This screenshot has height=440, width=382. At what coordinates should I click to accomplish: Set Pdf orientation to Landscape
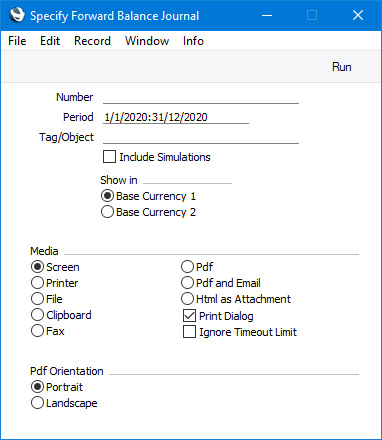pos(37,403)
